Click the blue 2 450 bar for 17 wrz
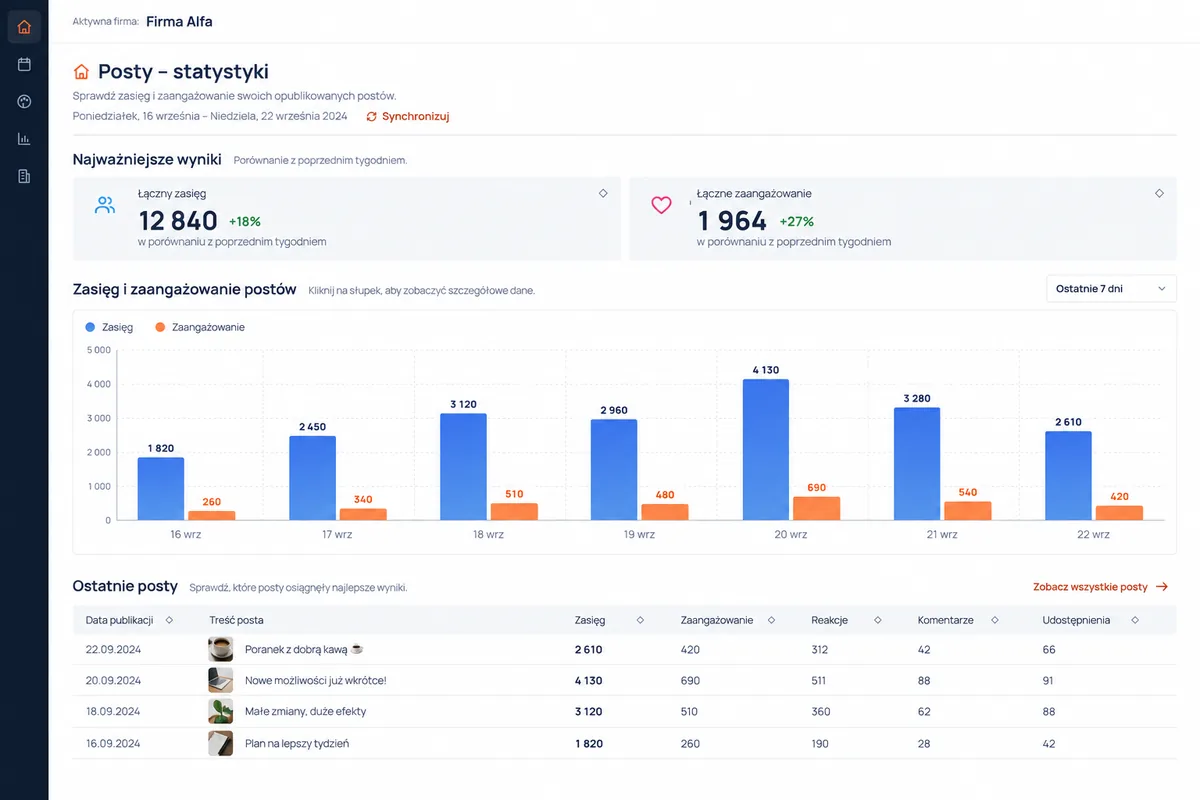 (x=312, y=478)
